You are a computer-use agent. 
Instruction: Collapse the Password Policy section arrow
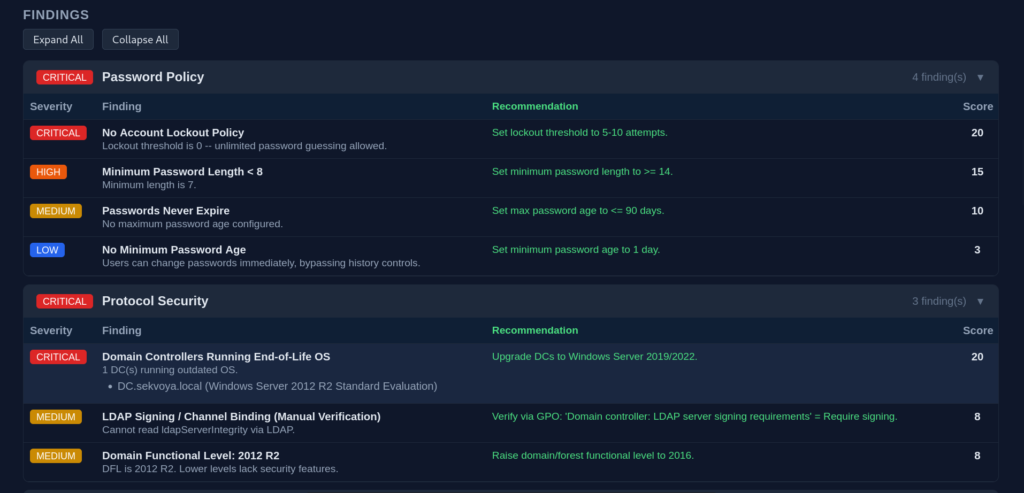980,77
